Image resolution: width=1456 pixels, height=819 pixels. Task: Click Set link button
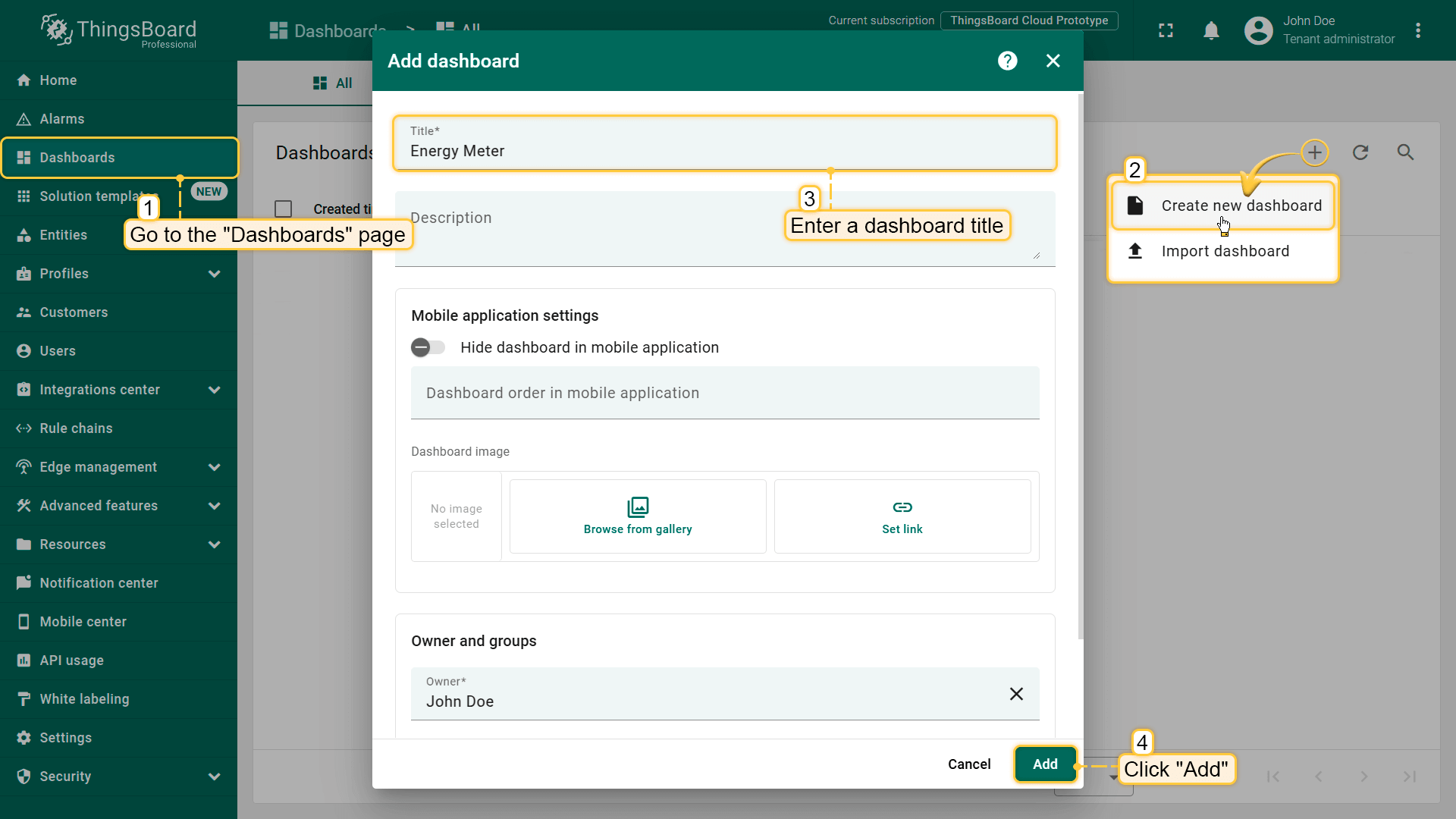[x=902, y=516]
